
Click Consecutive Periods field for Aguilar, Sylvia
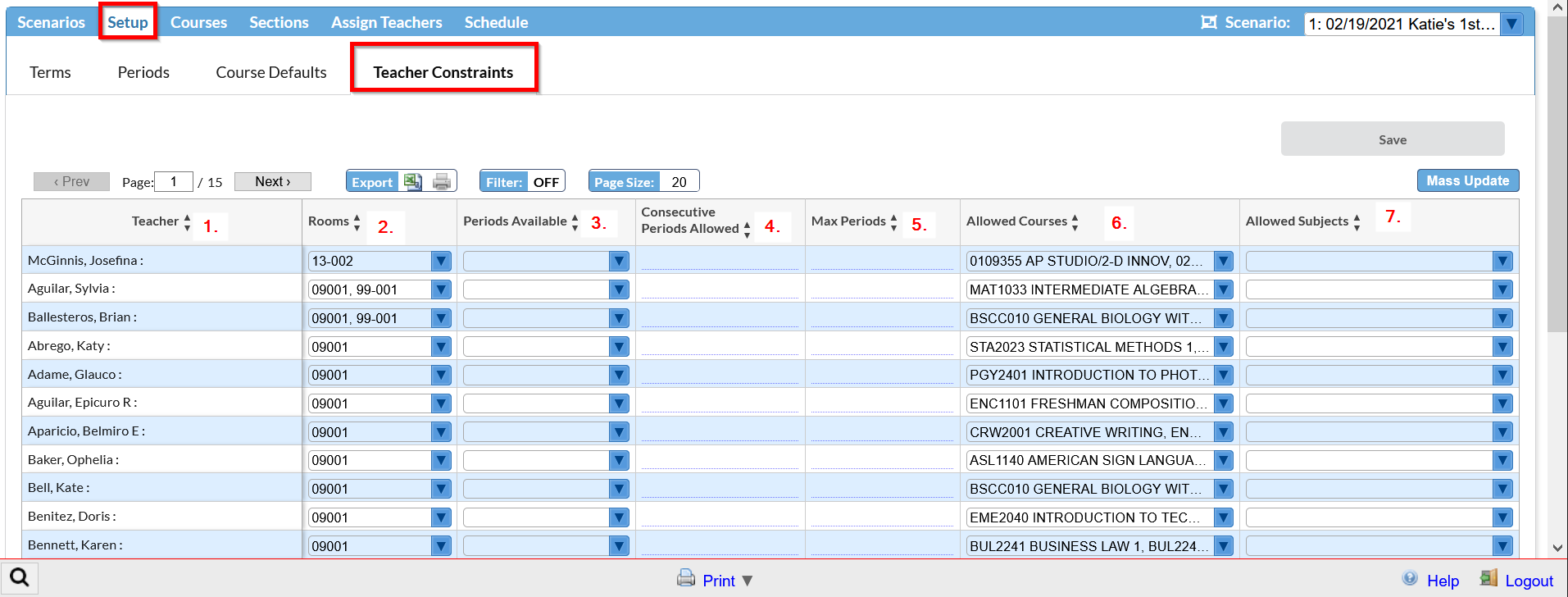click(x=720, y=289)
